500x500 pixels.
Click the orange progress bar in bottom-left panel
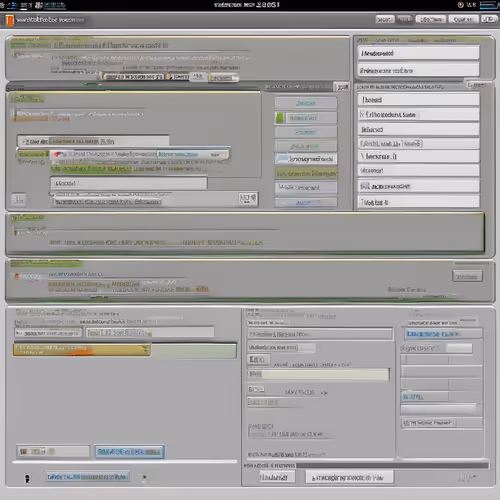click(82, 350)
